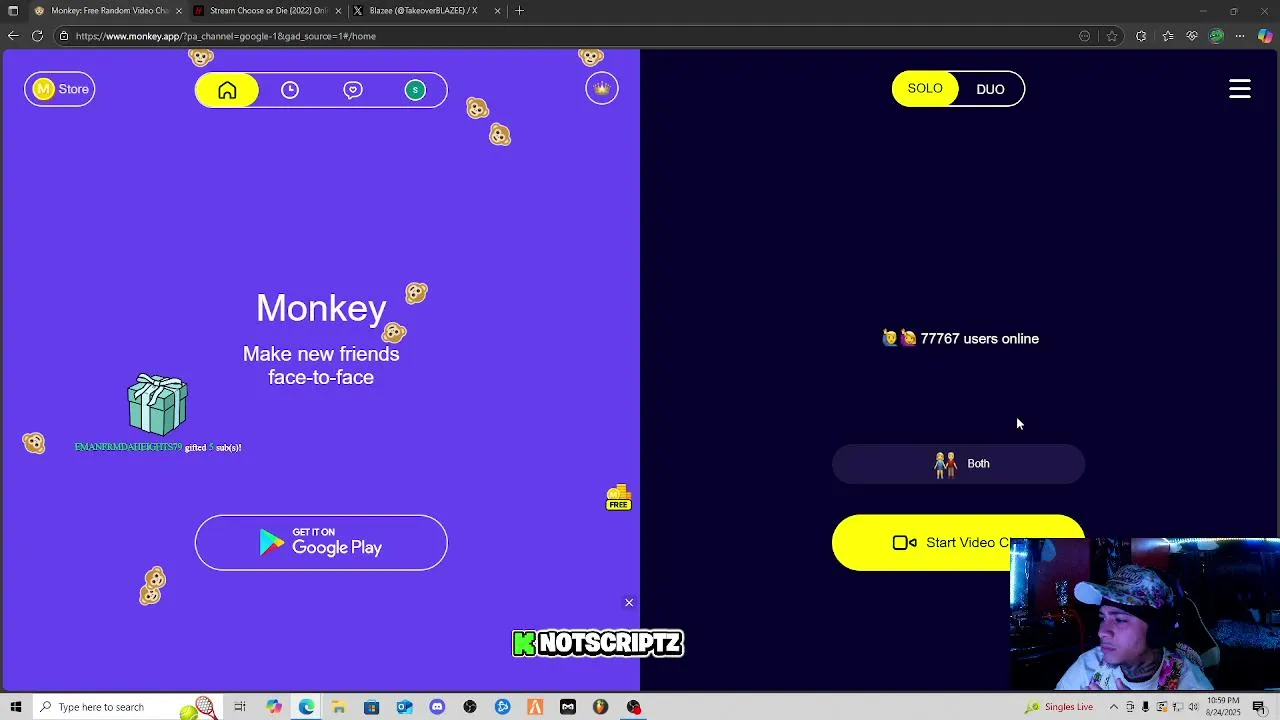This screenshot has width=1280, height=720.
Task: Open Discord from the taskbar
Action: click(x=437, y=707)
